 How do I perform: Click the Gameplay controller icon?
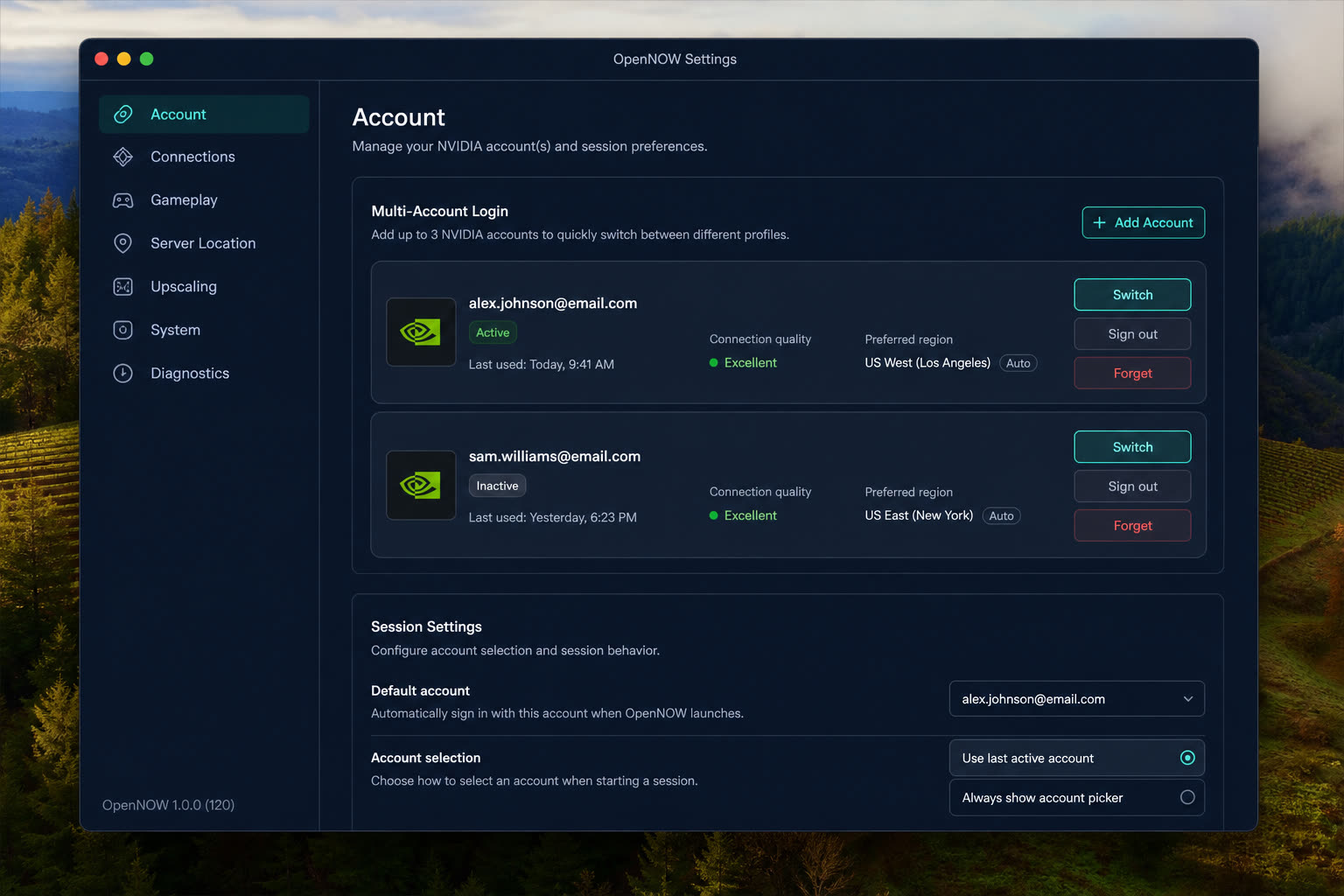pyautogui.click(x=123, y=200)
